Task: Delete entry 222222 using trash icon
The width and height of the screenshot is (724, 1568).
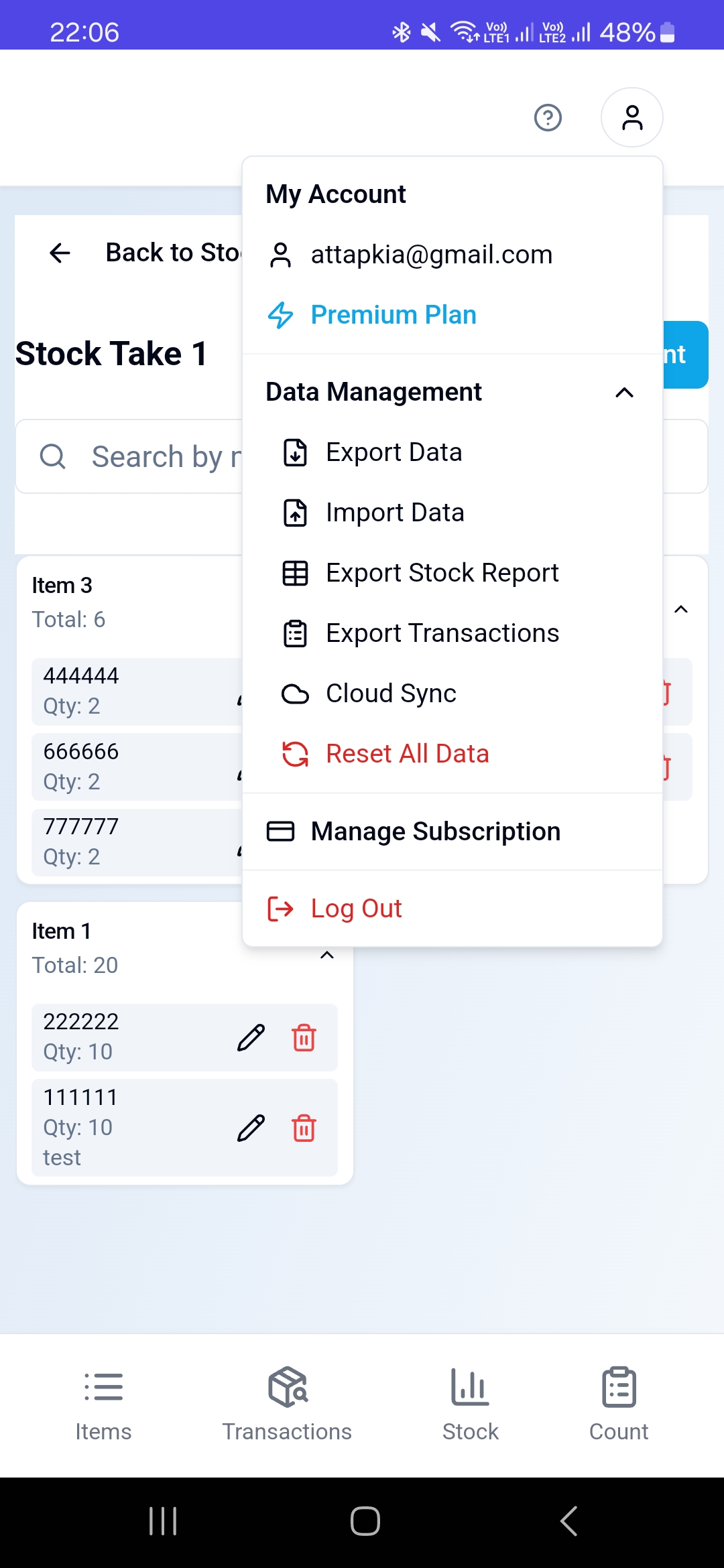Action: pos(304,1038)
